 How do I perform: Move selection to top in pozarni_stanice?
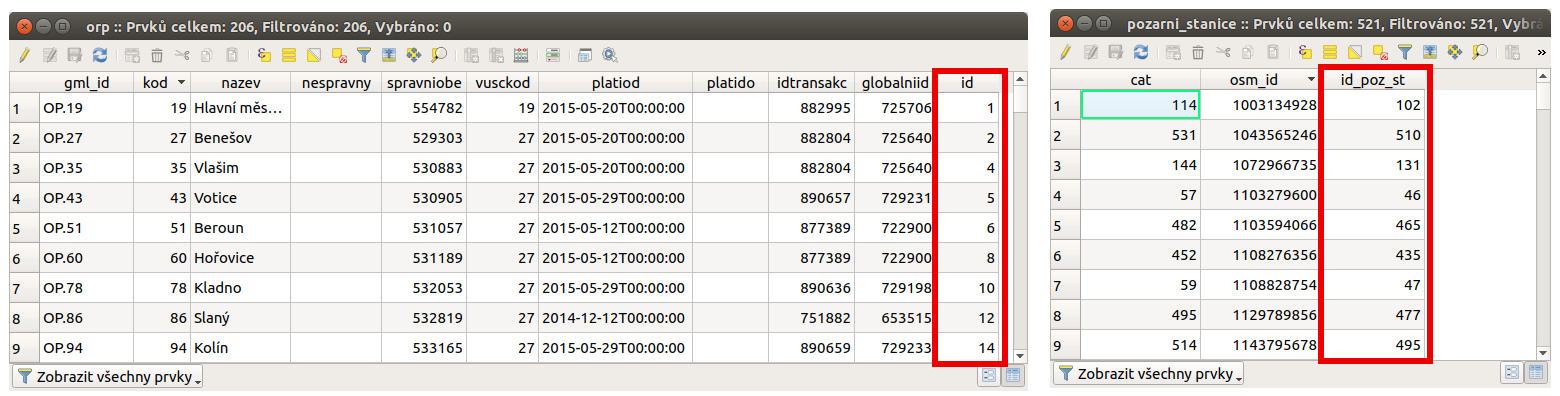pos(1430,52)
